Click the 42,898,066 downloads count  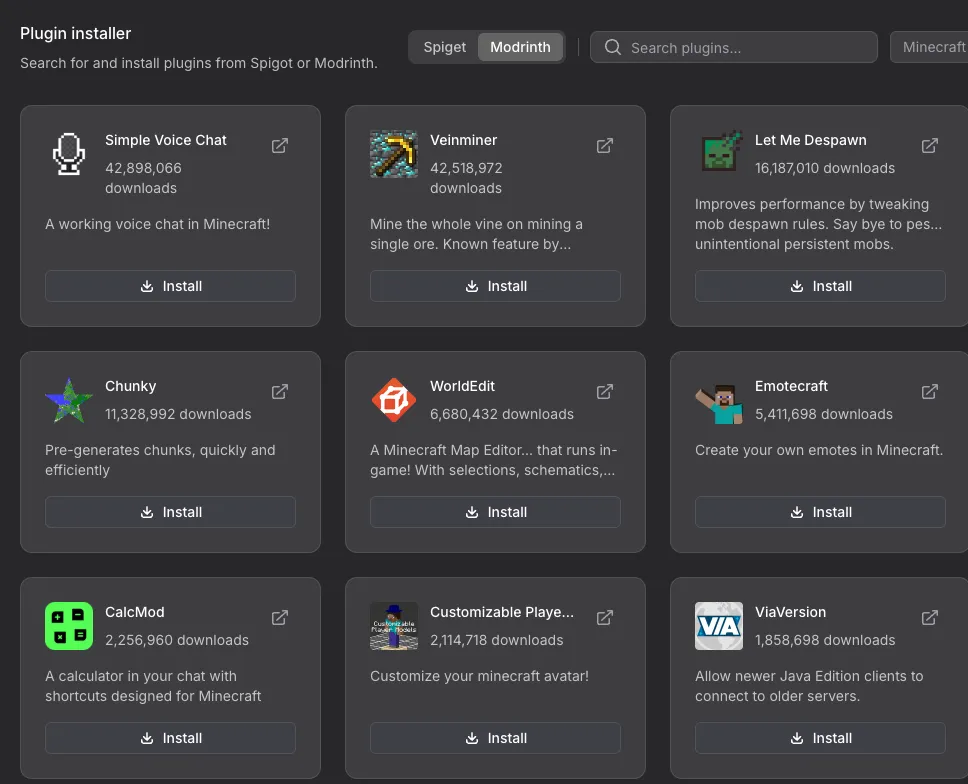(x=143, y=178)
